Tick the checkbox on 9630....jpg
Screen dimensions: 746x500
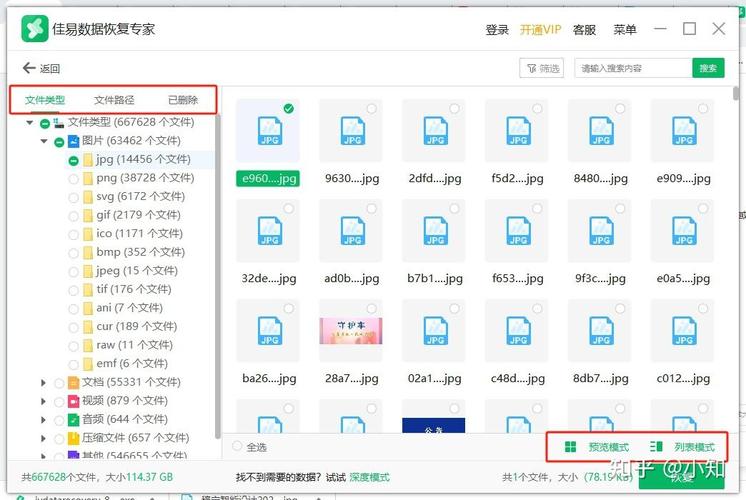372,108
